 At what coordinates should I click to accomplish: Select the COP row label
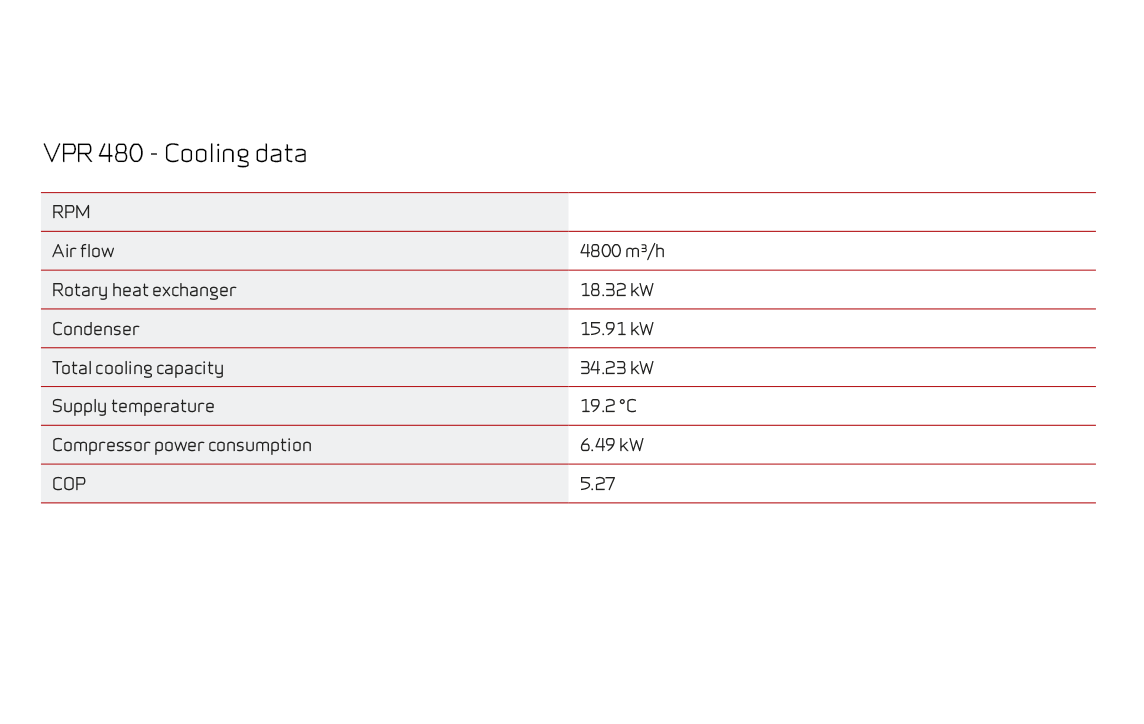(69, 484)
